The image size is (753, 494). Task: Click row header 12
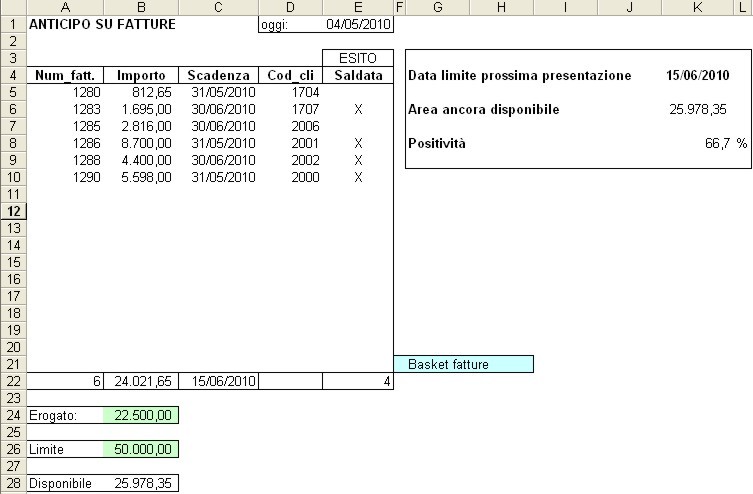click(13, 211)
